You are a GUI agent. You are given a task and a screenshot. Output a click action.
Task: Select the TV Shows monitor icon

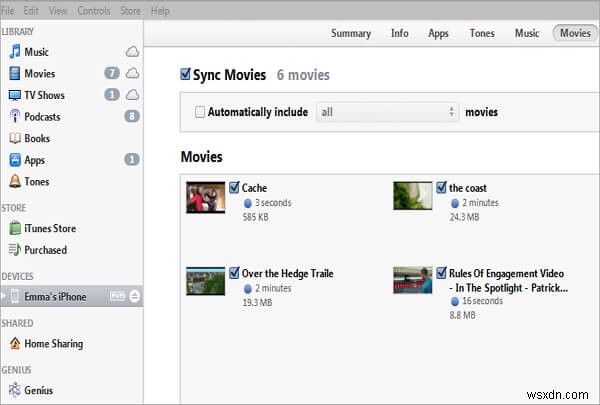point(15,95)
